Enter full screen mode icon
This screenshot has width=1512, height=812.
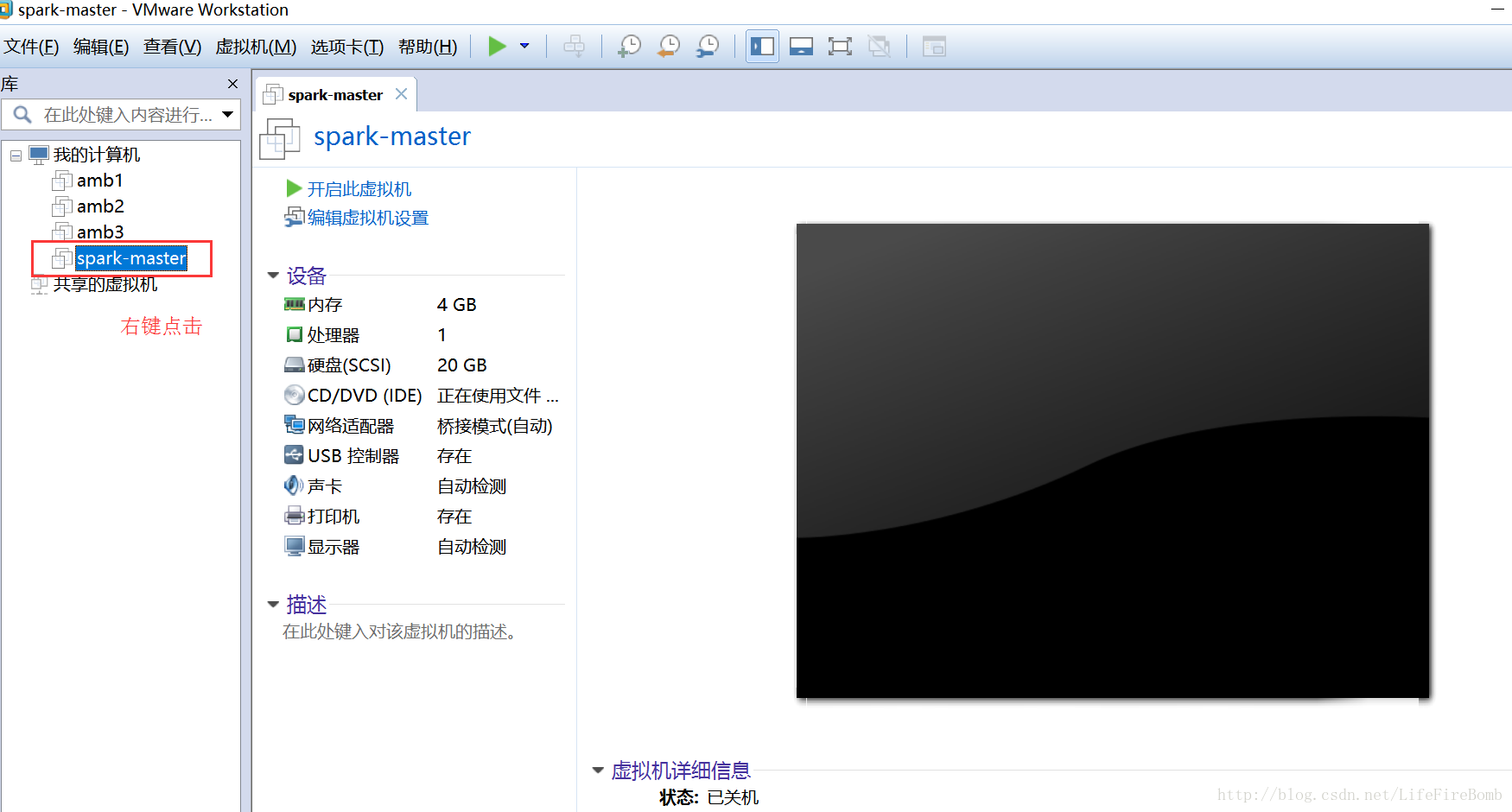[840, 46]
